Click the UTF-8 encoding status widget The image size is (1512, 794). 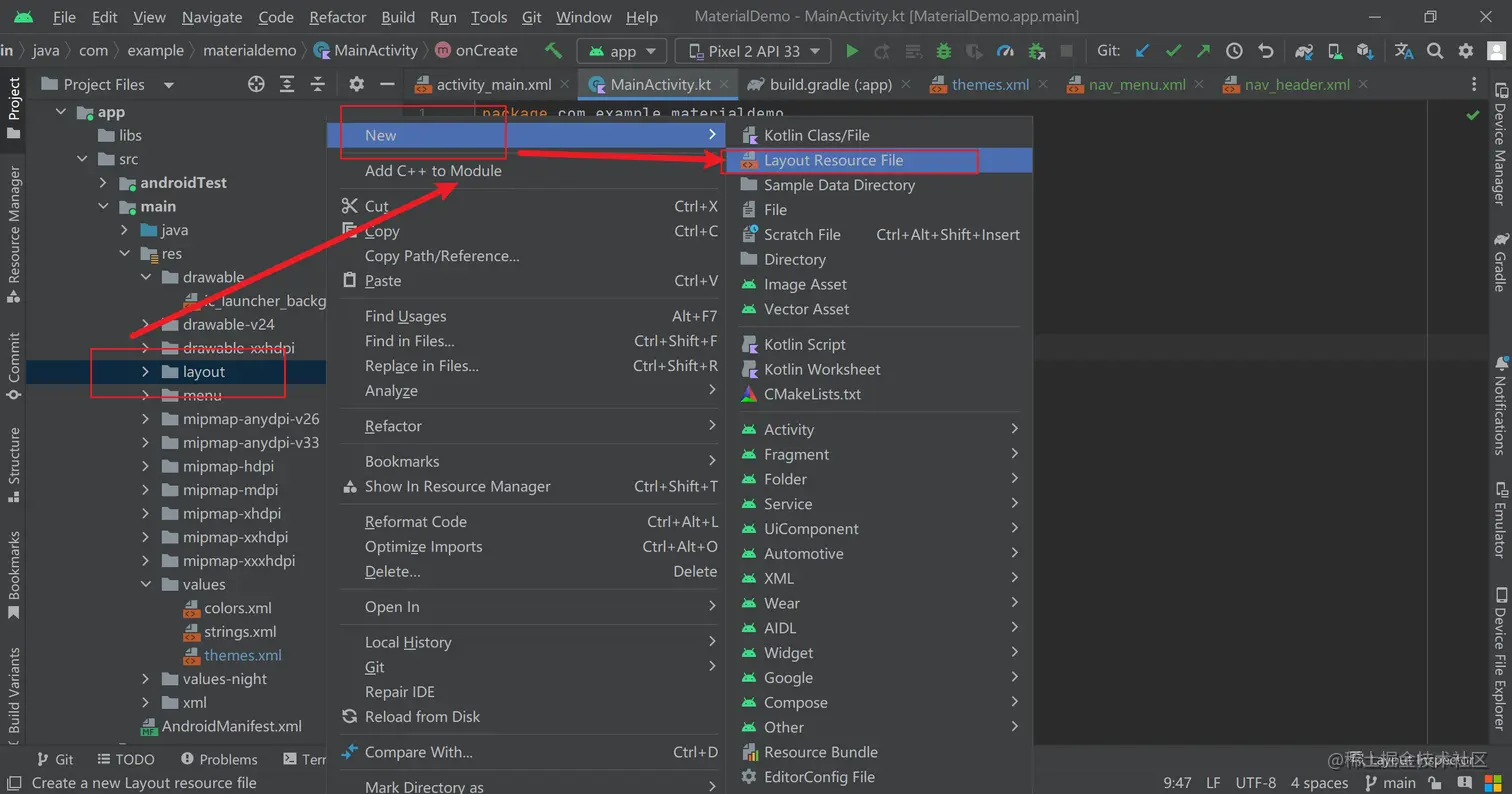pyautogui.click(x=1256, y=783)
